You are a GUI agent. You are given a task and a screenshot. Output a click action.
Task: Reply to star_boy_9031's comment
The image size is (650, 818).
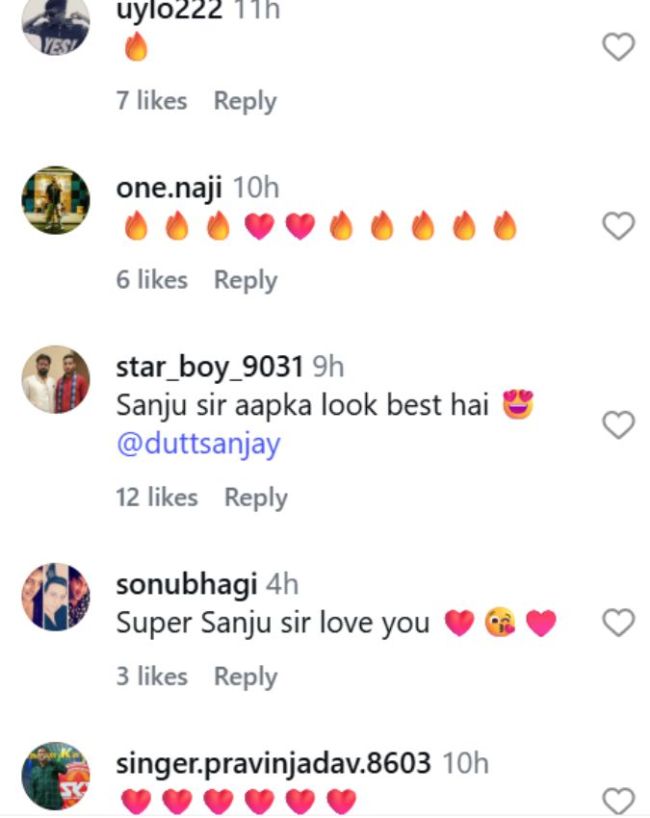pos(255,497)
